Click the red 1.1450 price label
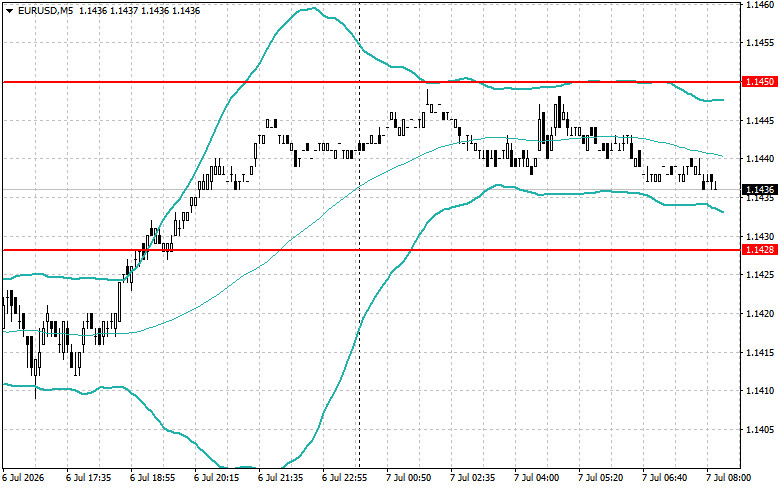Screen dimensions: 781x489 [759, 82]
